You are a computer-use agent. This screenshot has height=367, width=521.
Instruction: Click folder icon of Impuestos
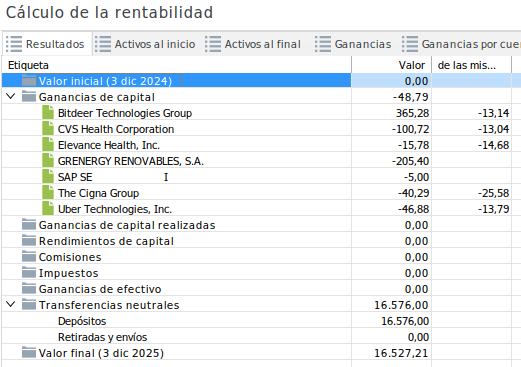click(29, 272)
